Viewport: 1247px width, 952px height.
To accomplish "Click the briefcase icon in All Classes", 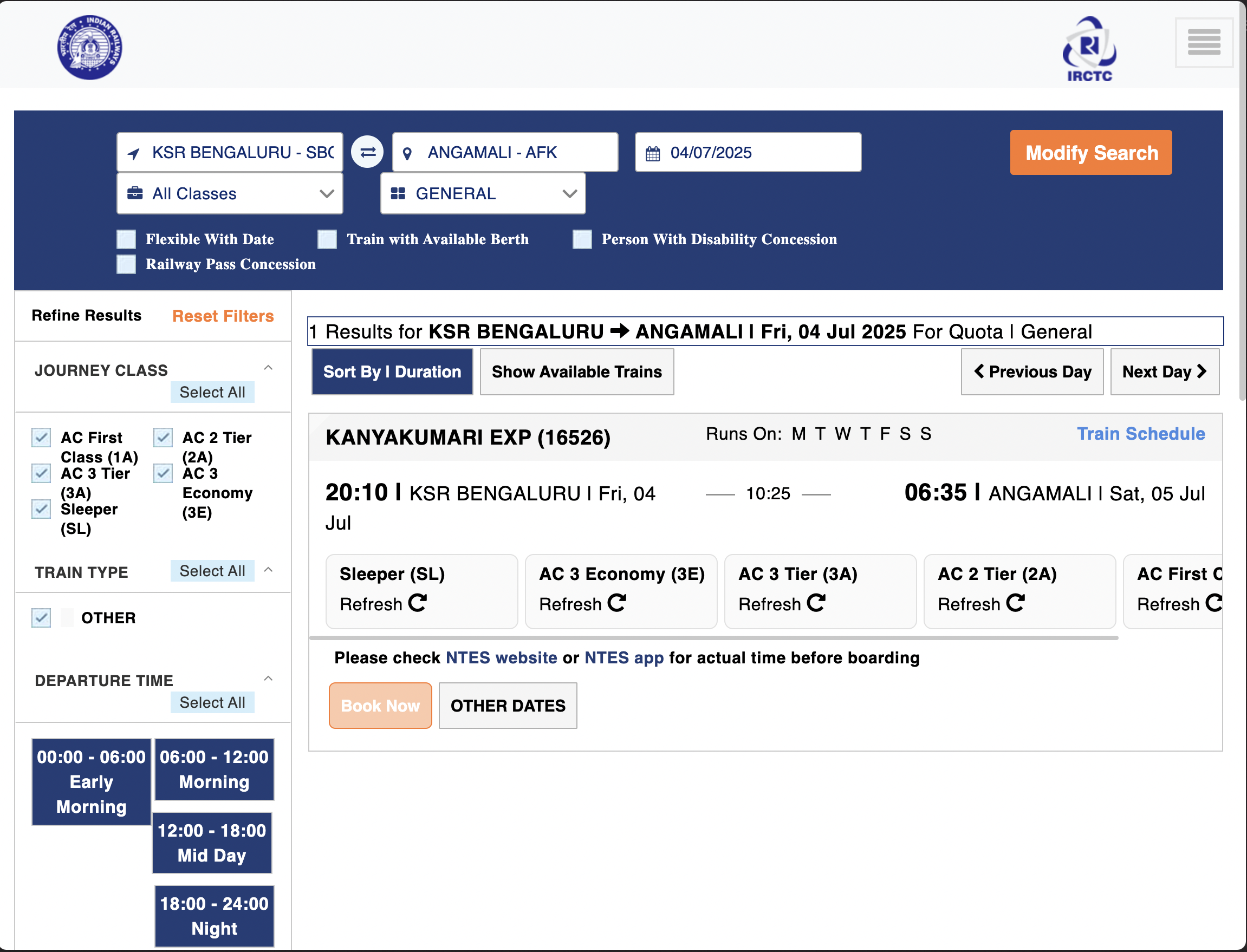I will 135,193.
